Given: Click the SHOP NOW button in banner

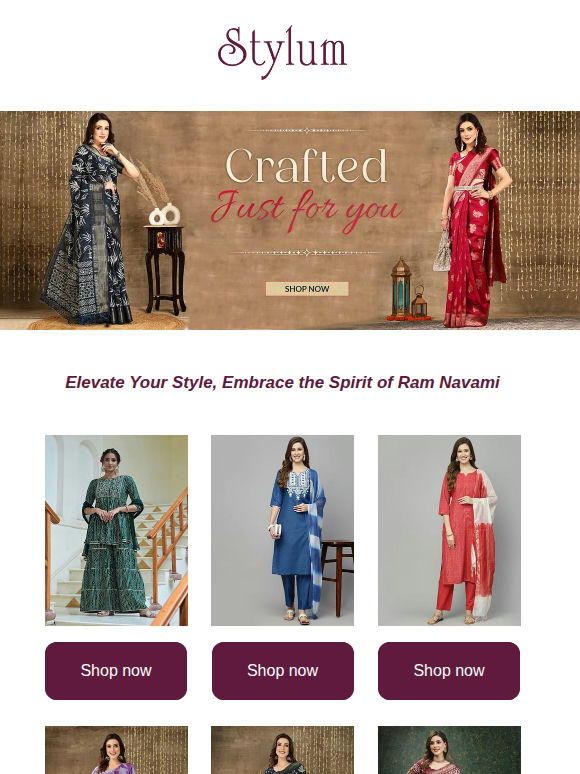Looking at the screenshot, I should point(307,289).
